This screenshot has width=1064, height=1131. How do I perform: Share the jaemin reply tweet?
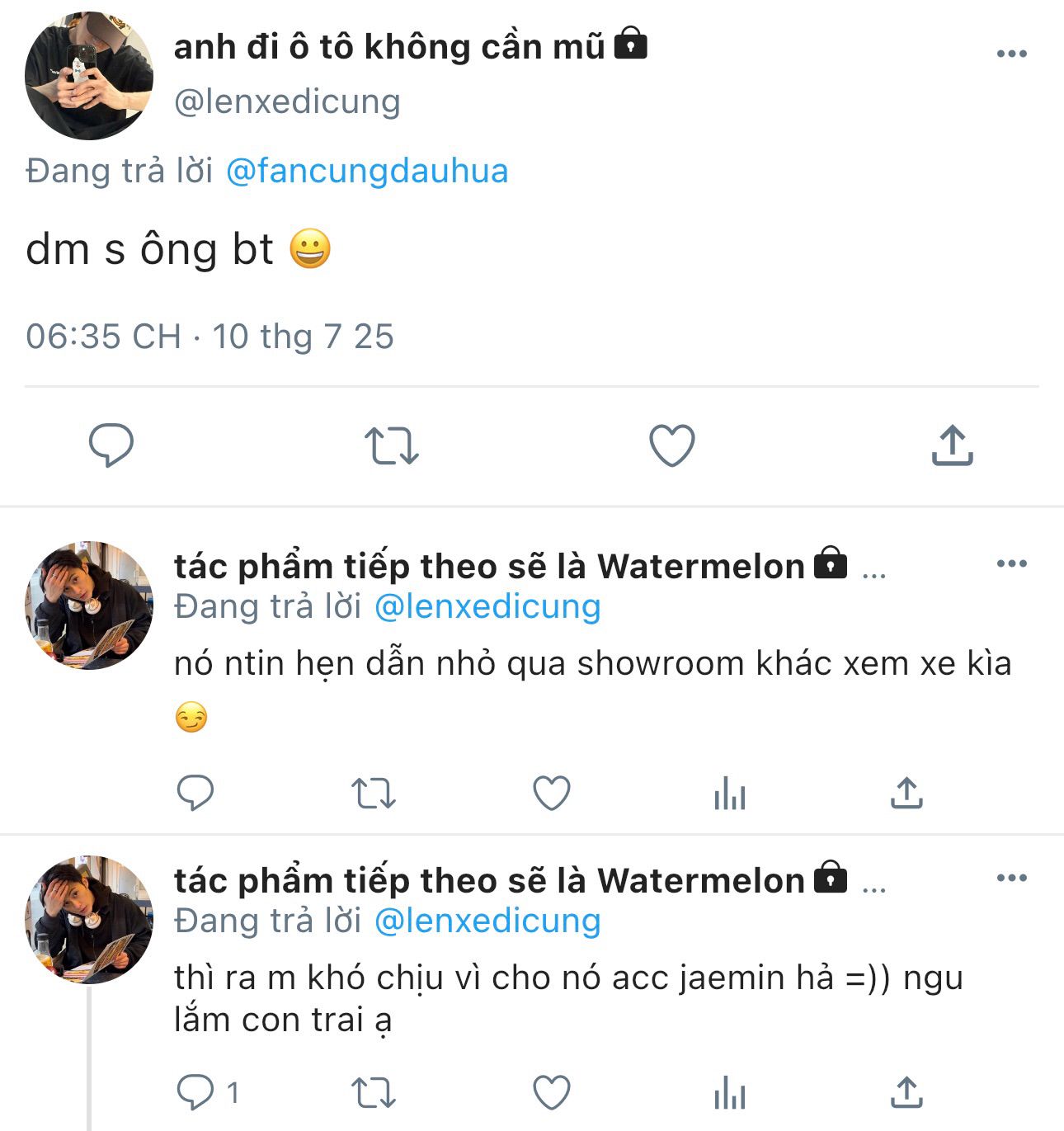906,1093
